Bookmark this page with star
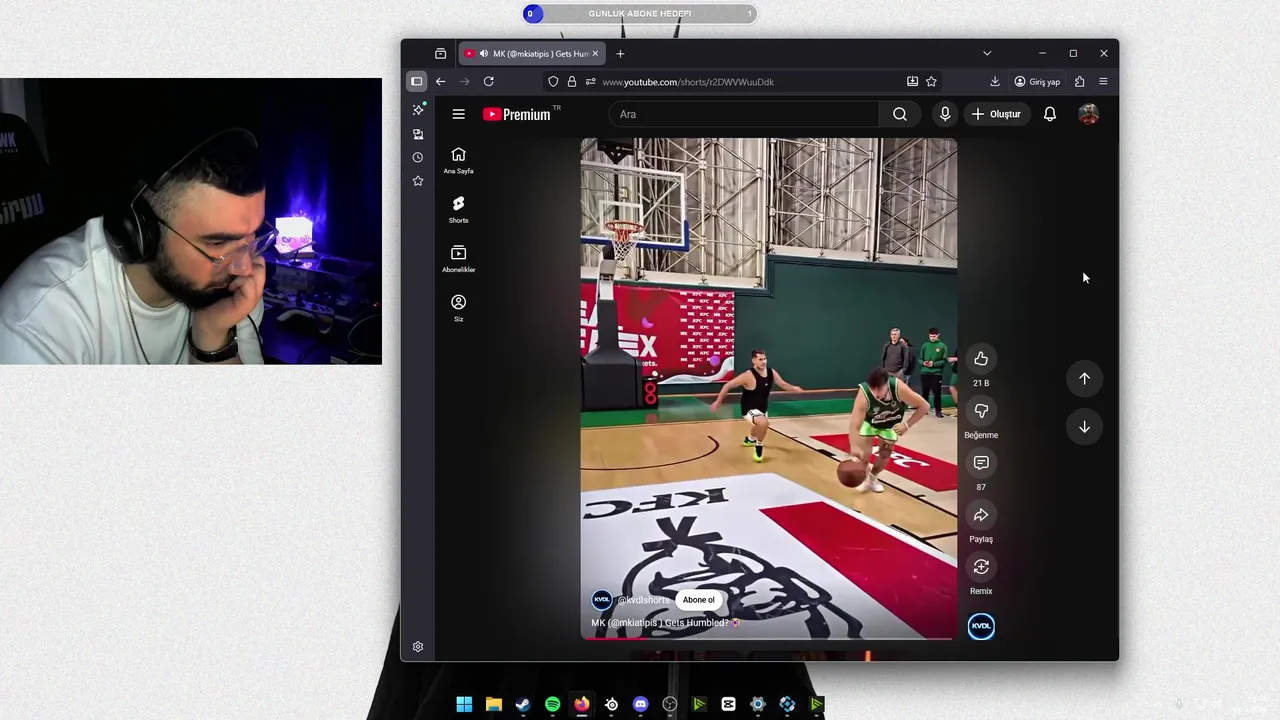This screenshot has height=720, width=1280. pyautogui.click(x=931, y=82)
